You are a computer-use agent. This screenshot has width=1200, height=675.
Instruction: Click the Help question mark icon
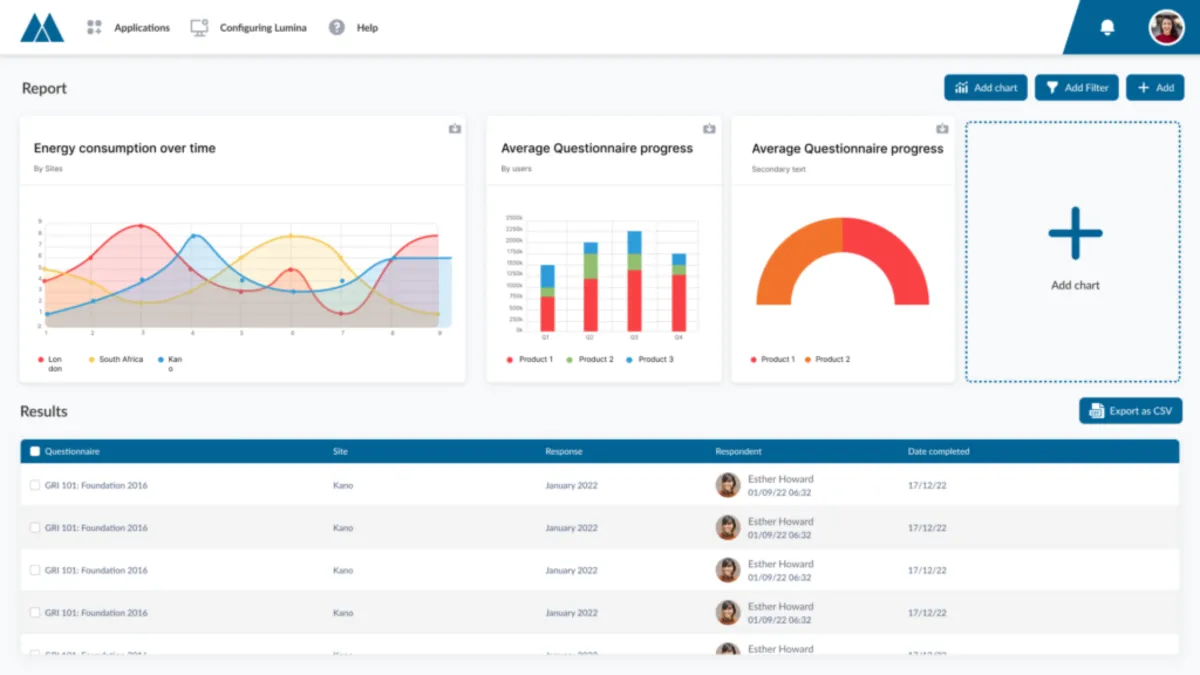tap(337, 28)
